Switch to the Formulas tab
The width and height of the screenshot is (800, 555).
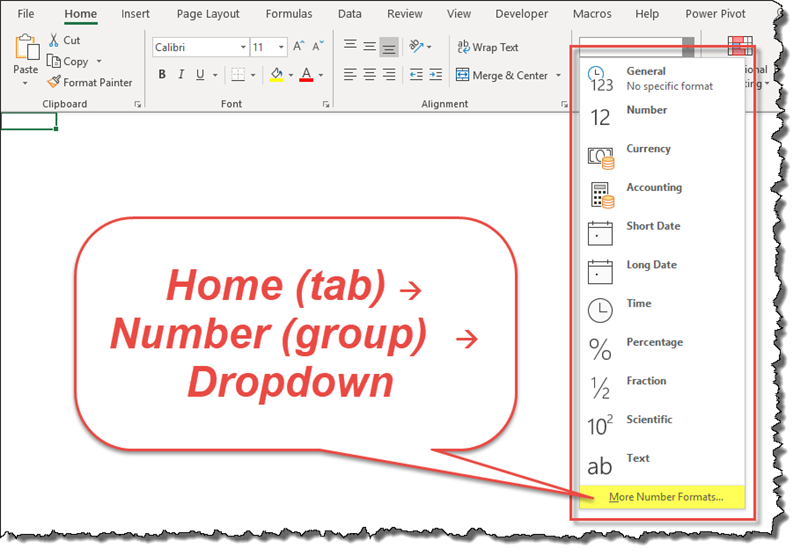tap(288, 14)
